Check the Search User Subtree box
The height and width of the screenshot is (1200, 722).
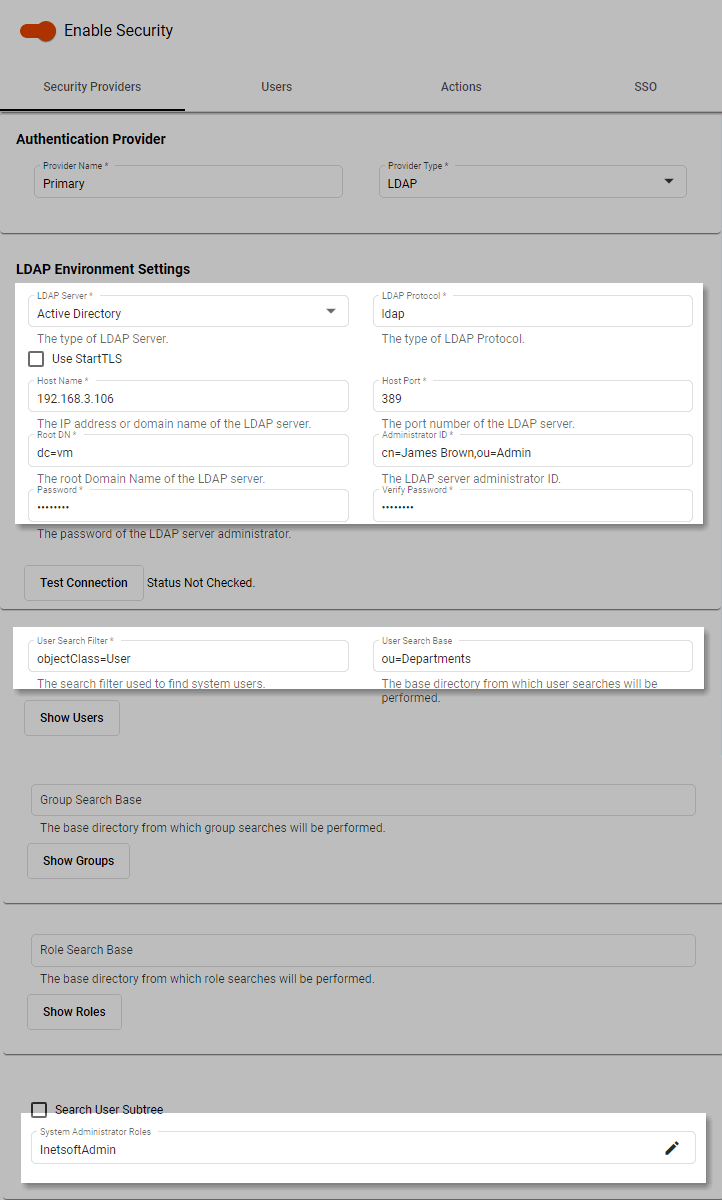[x=39, y=1109]
